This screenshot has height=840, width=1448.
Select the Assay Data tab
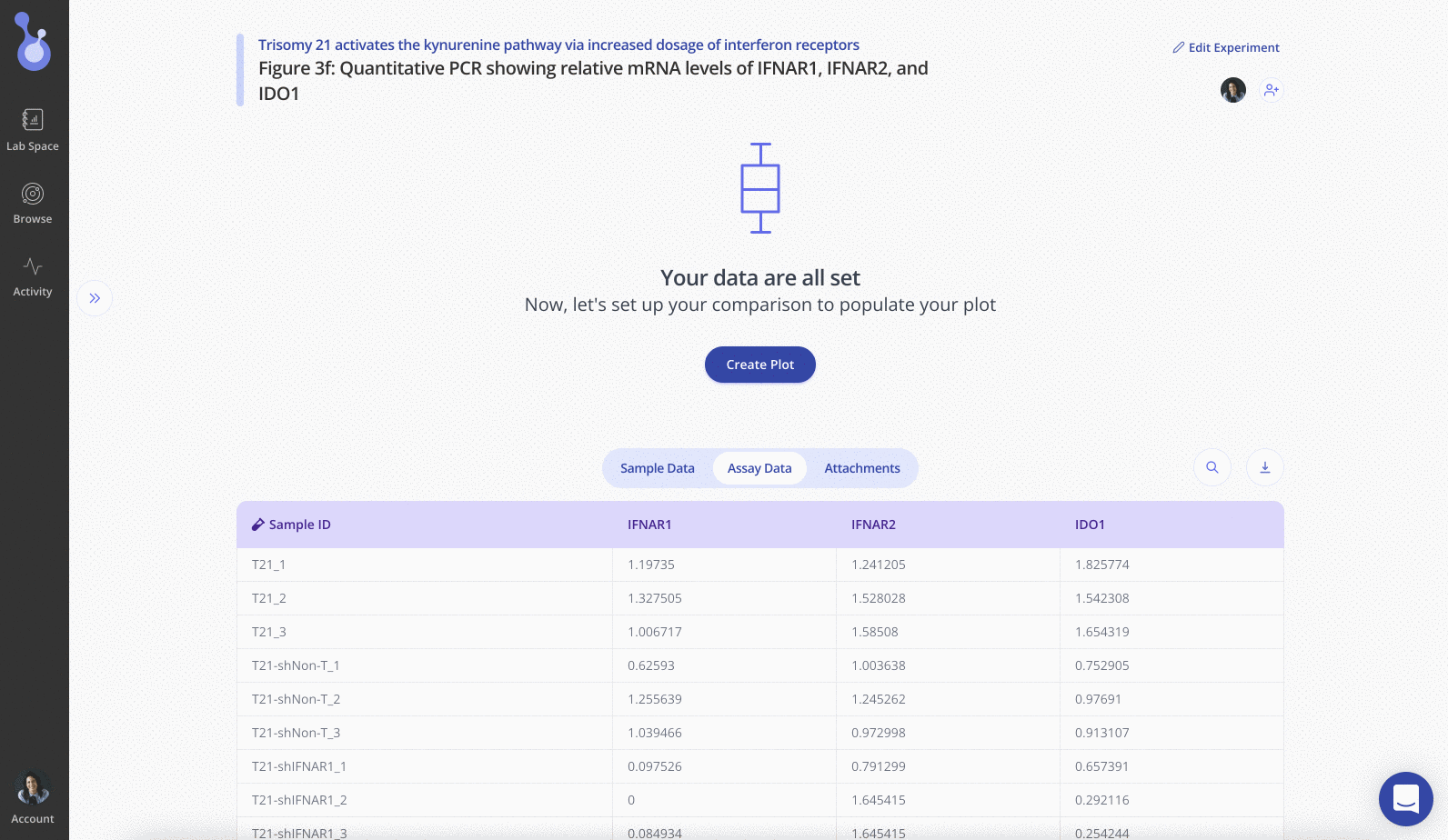click(759, 468)
